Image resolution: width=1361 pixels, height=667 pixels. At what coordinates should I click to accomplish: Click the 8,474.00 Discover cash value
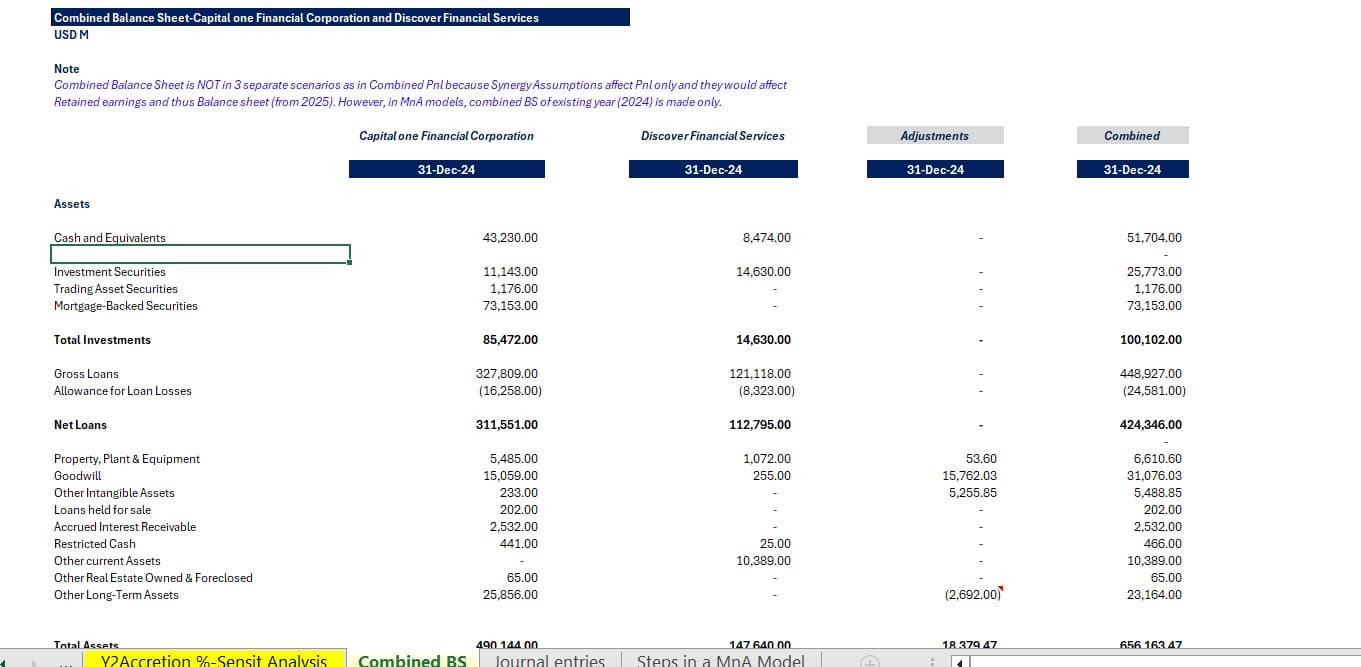click(767, 238)
